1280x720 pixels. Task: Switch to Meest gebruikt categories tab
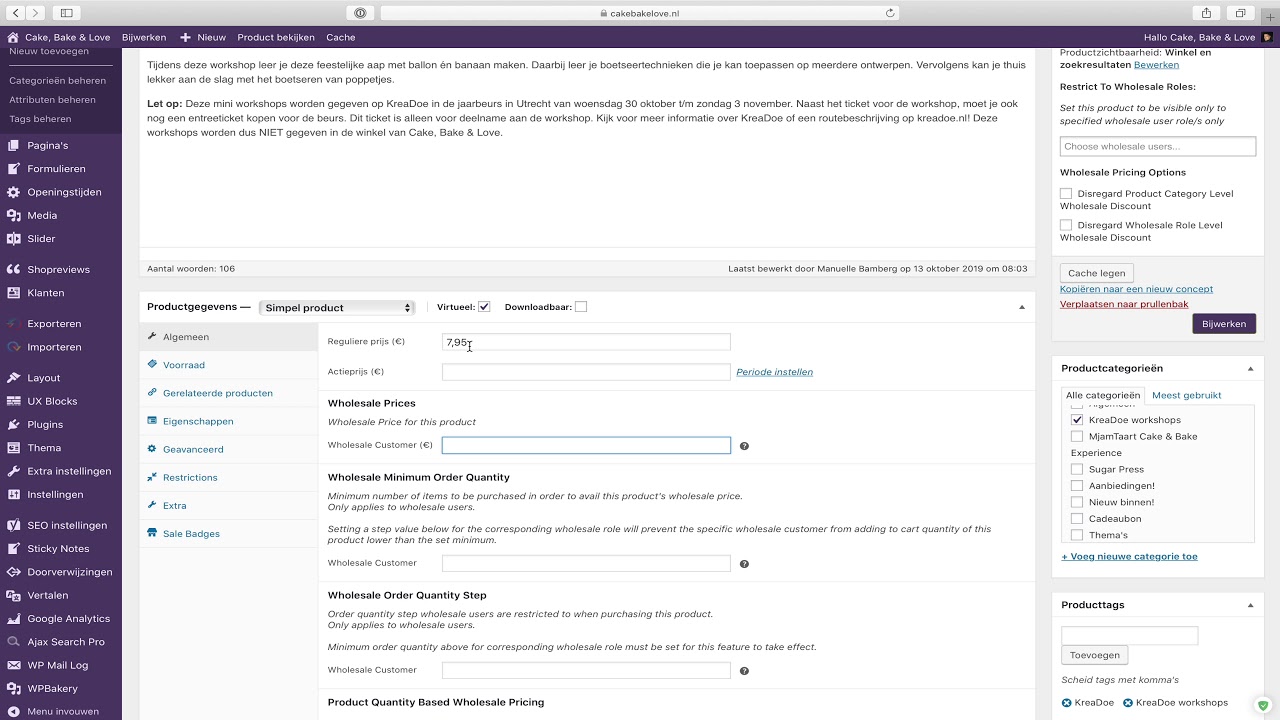click(x=1186, y=395)
